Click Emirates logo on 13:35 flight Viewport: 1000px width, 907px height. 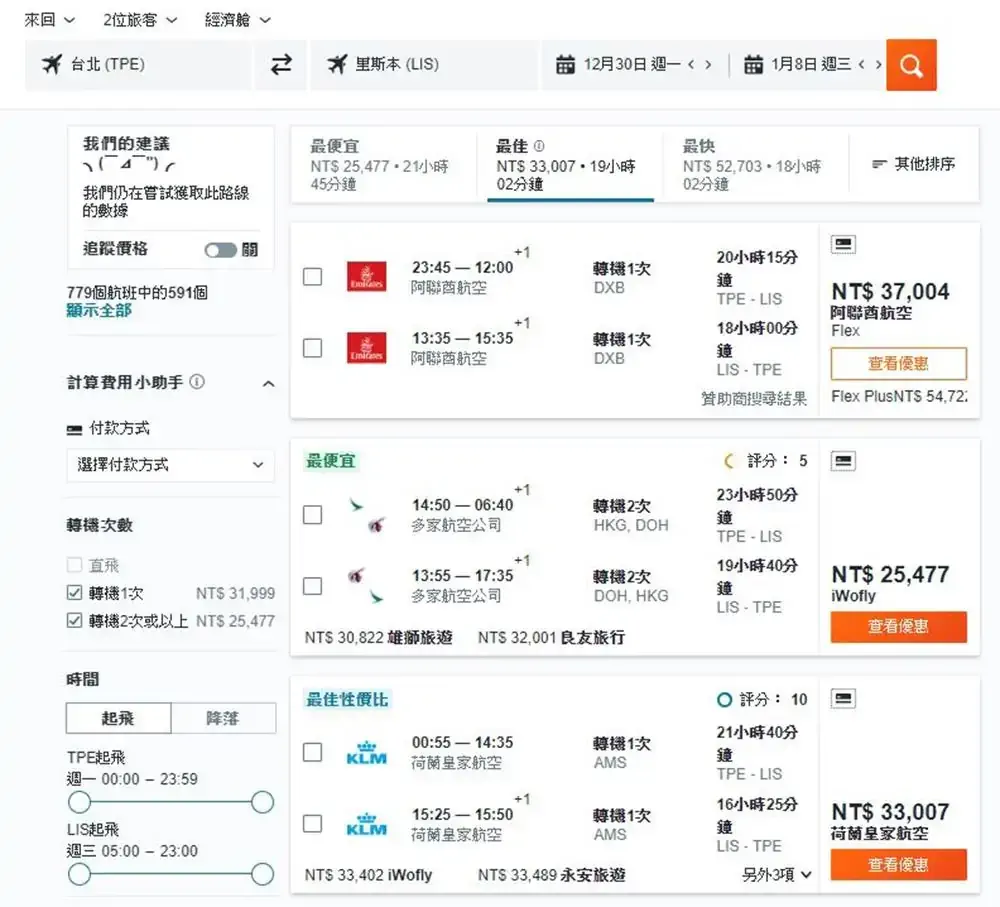[x=366, y=348]
